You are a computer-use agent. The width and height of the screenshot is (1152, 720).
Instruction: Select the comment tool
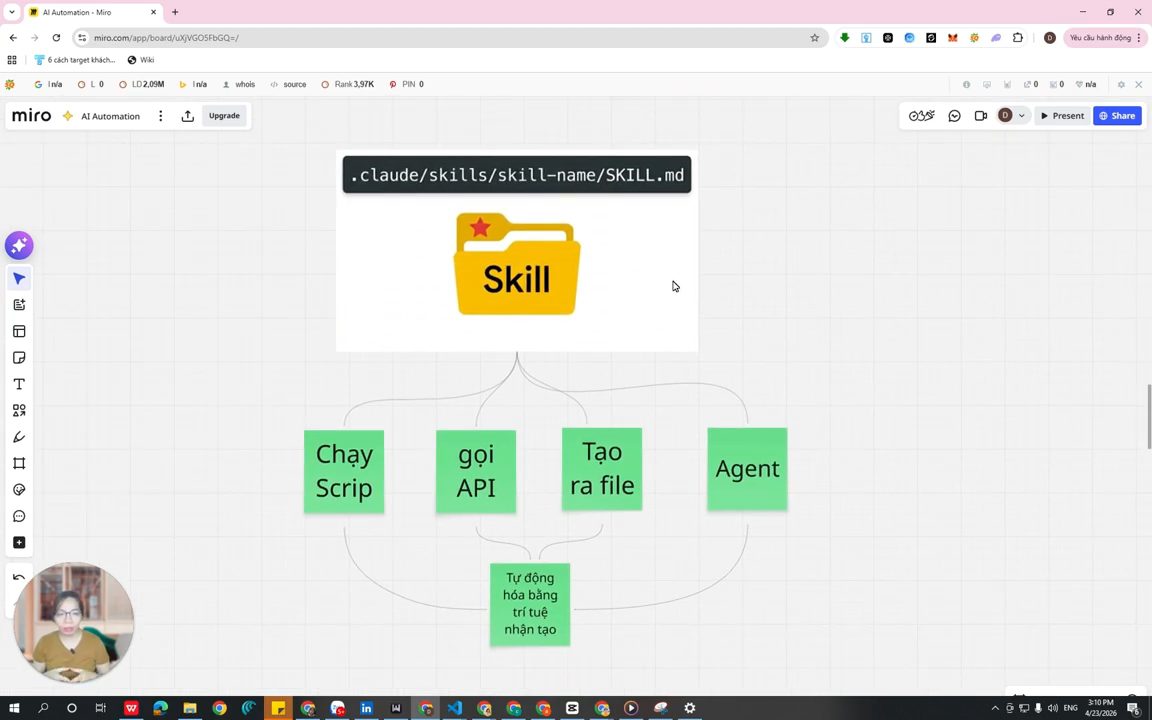tap(19, 516)
